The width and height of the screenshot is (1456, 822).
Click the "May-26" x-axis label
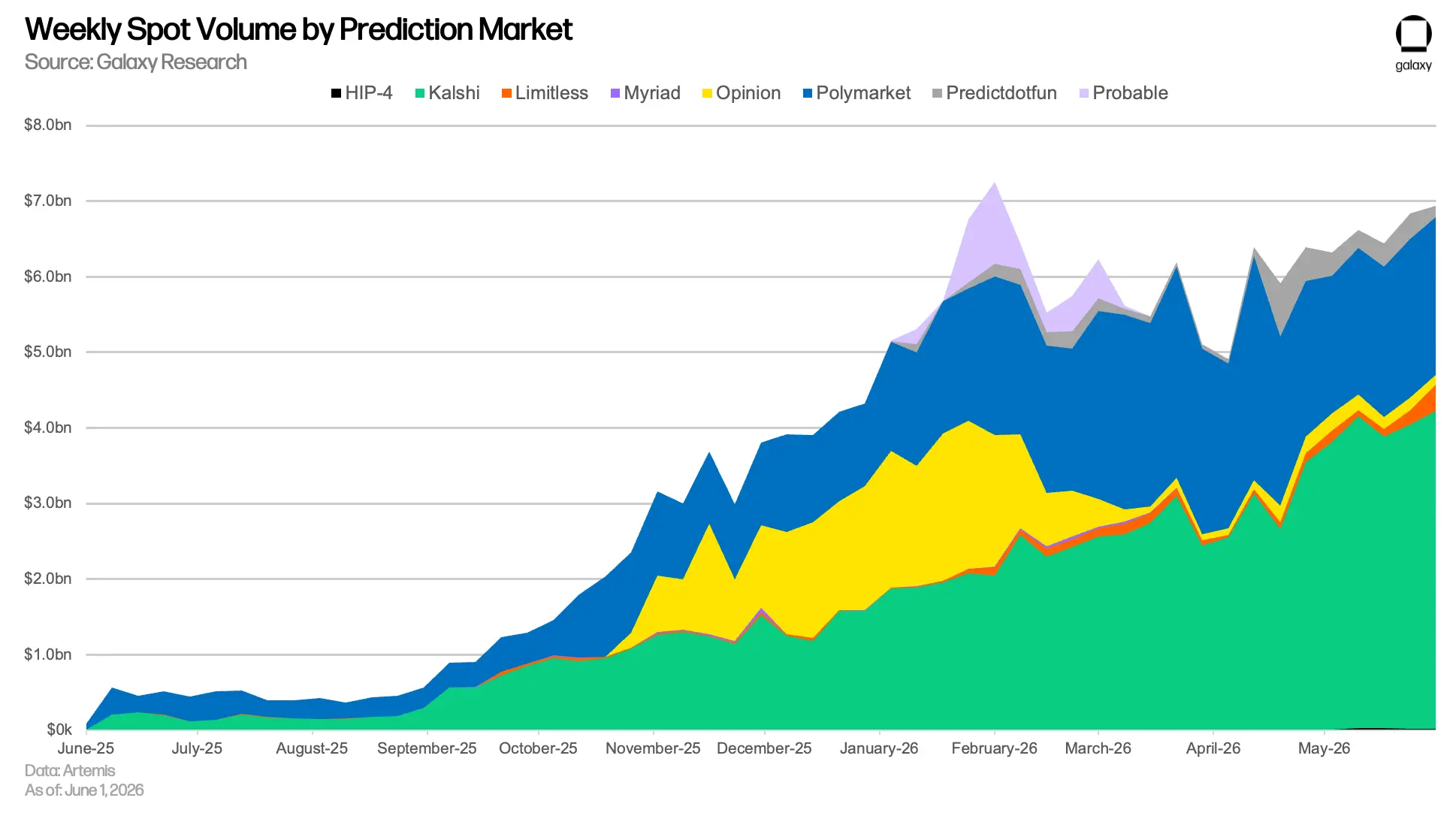click(1325, 748)
